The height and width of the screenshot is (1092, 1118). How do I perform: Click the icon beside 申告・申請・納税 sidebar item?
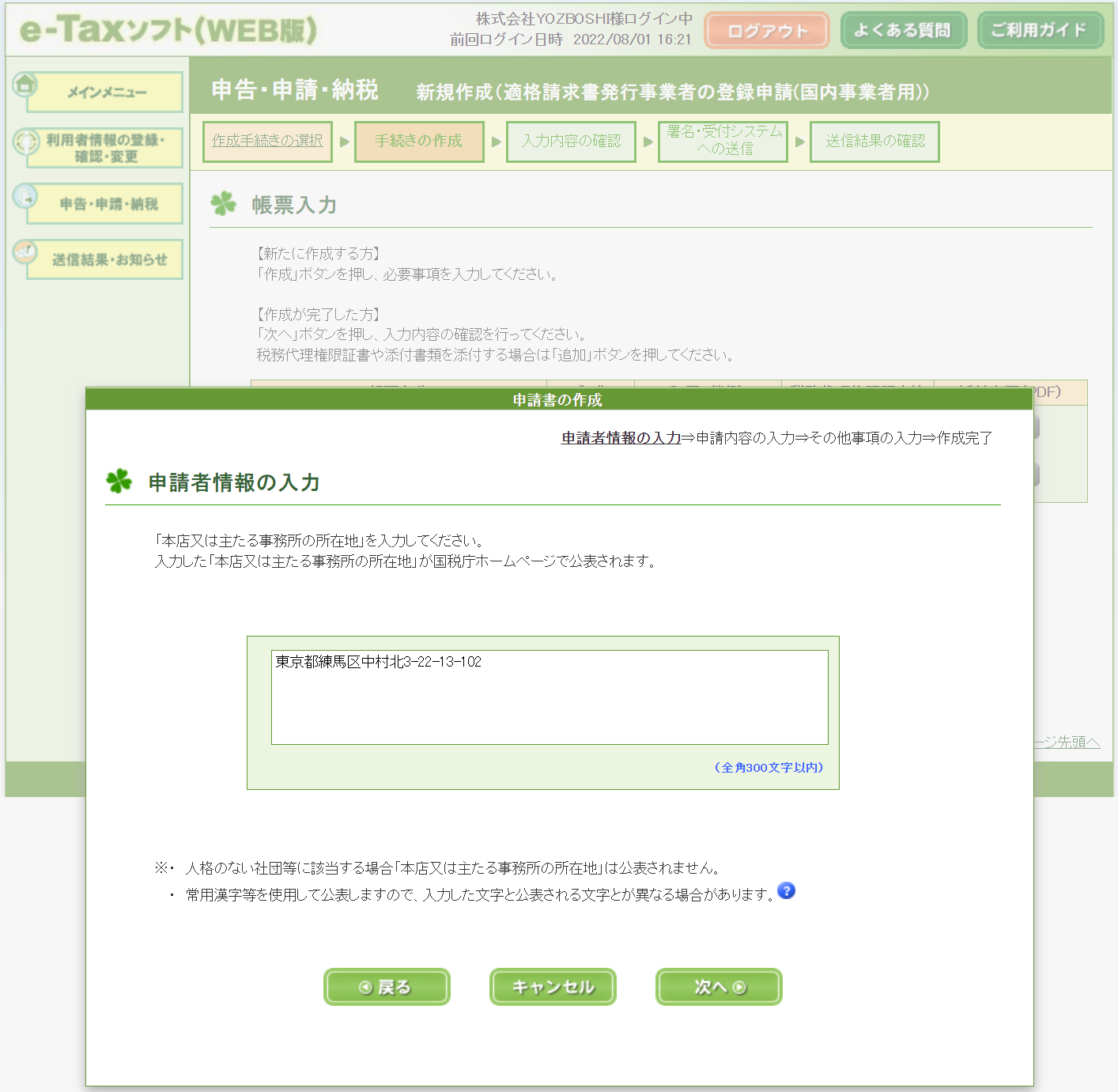(25, 196)
